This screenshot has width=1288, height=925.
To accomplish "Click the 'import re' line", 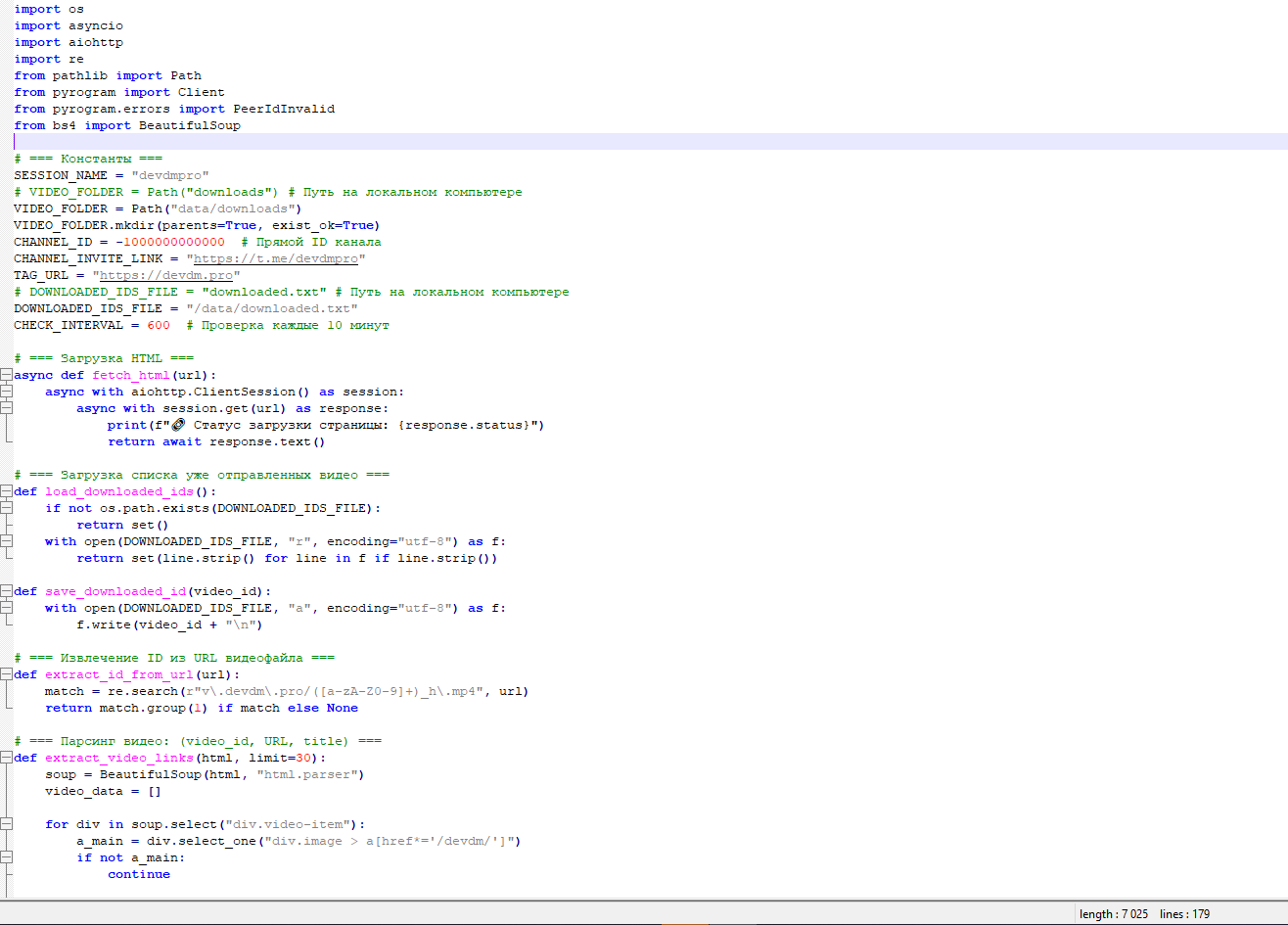I will 49,59.
